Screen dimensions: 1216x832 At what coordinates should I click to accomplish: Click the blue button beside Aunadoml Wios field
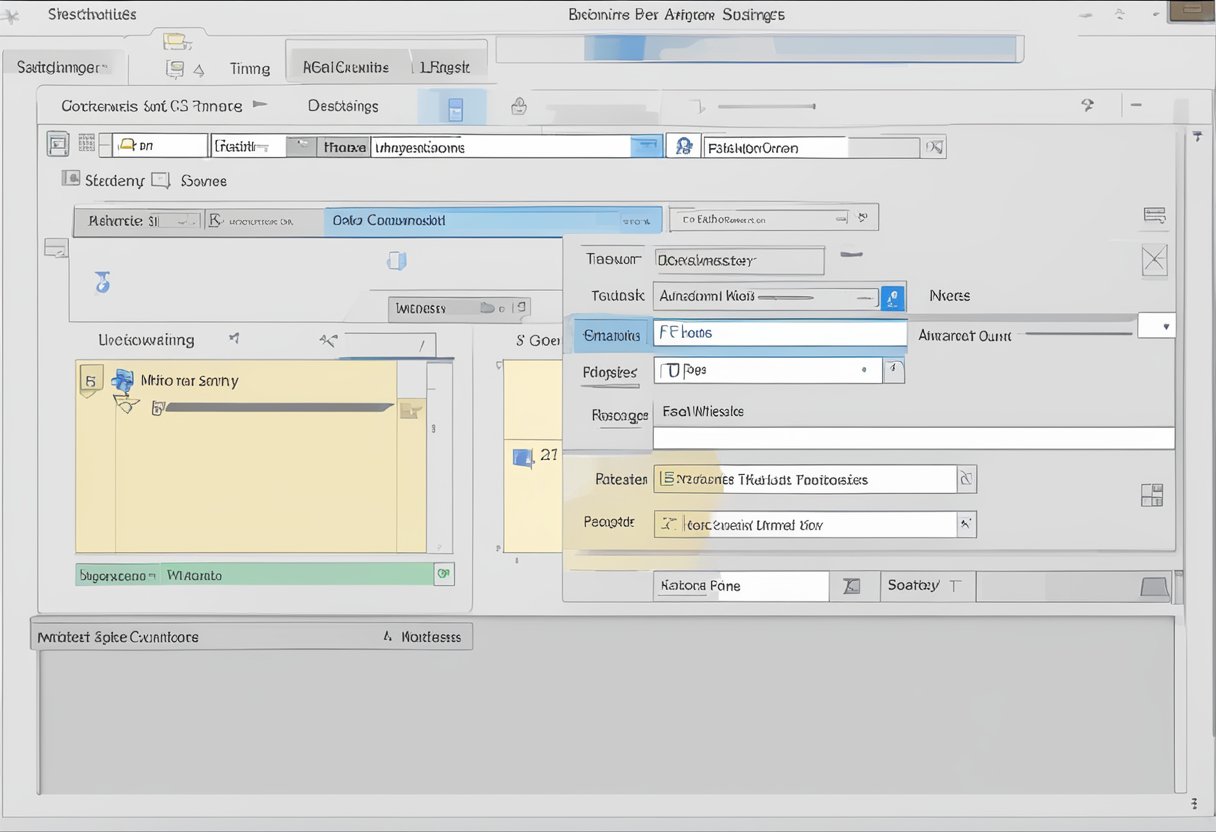(x=892, y=297)
